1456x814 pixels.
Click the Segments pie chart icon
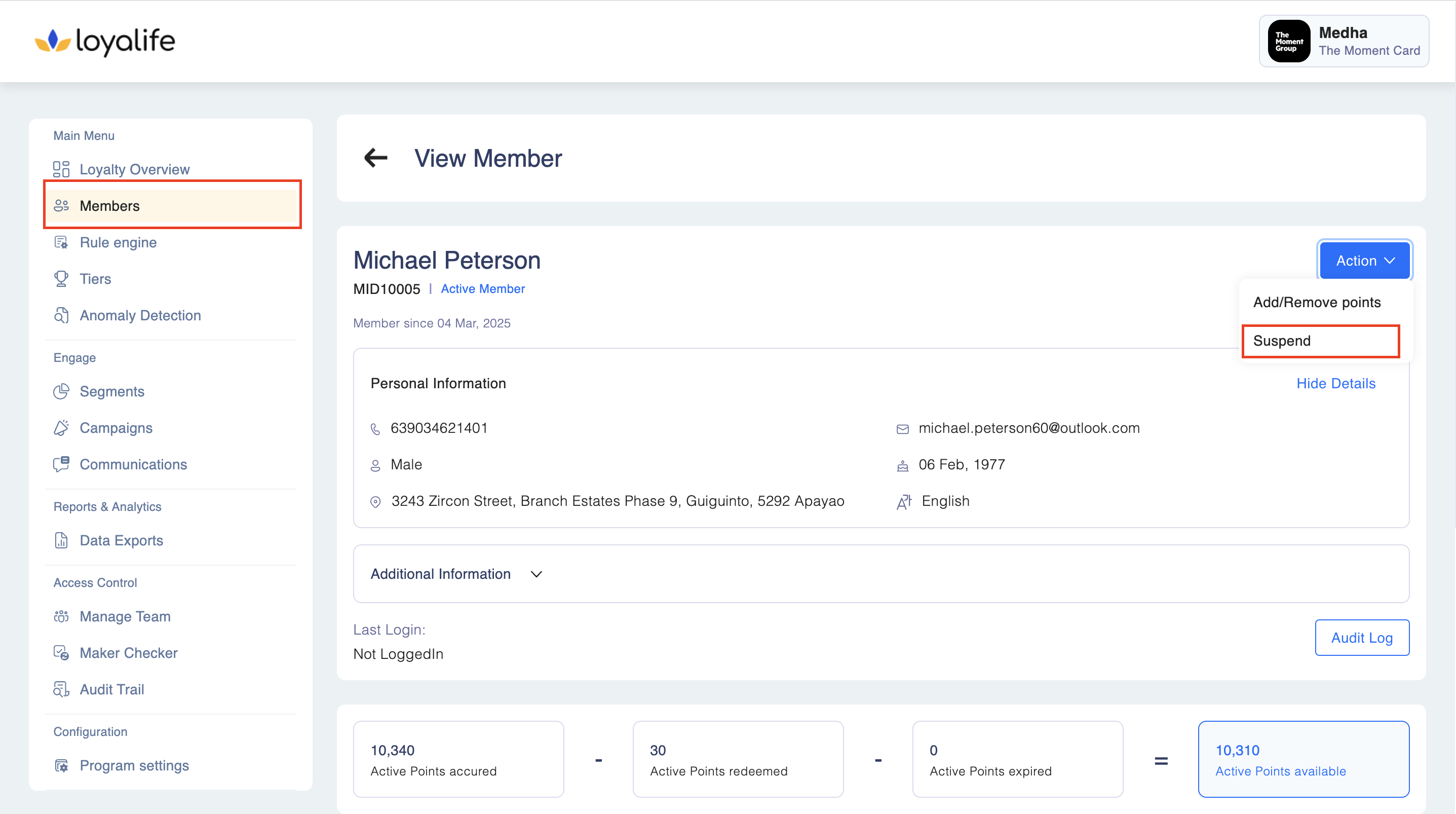(x=61, y=391)
